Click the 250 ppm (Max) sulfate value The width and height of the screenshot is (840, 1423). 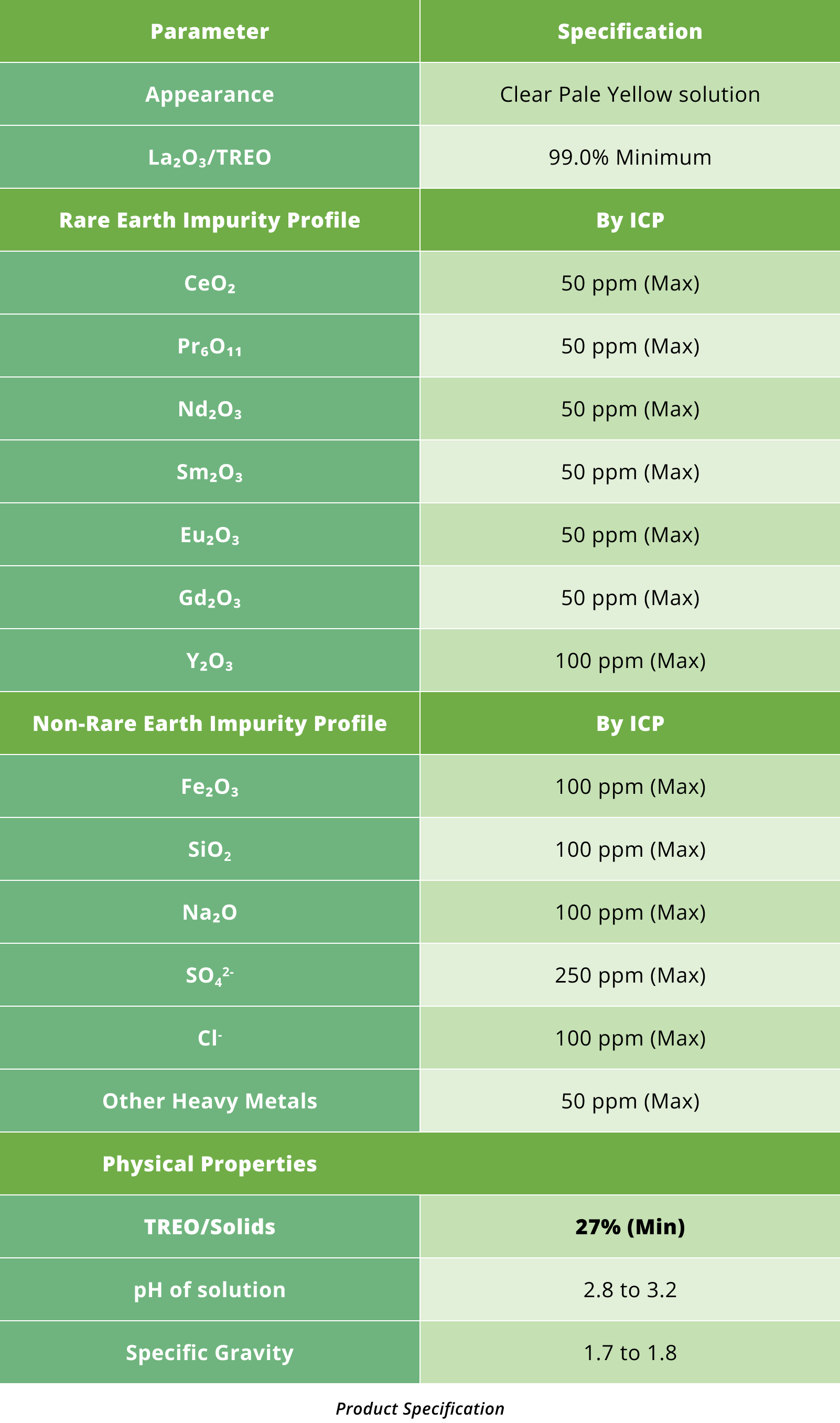click(x=629, y=975)
